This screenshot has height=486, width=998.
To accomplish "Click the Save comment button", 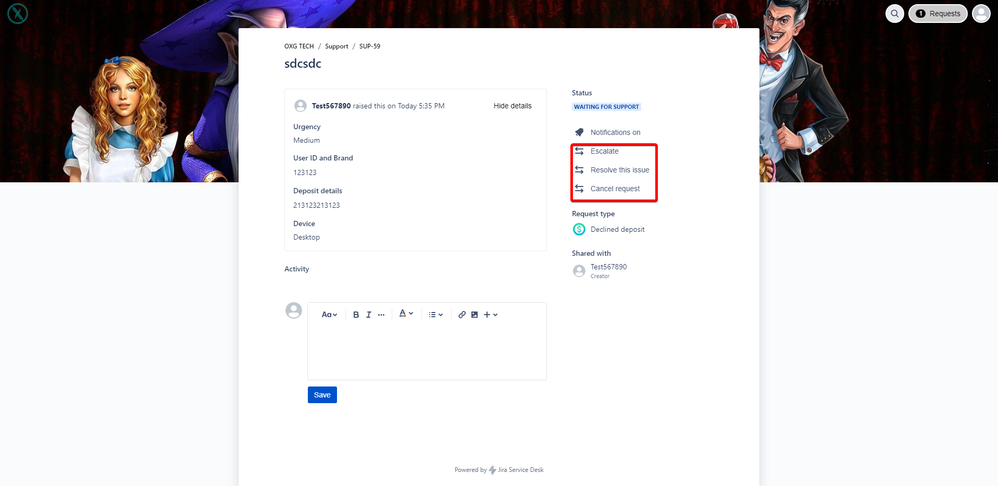I will pos(322,394).
